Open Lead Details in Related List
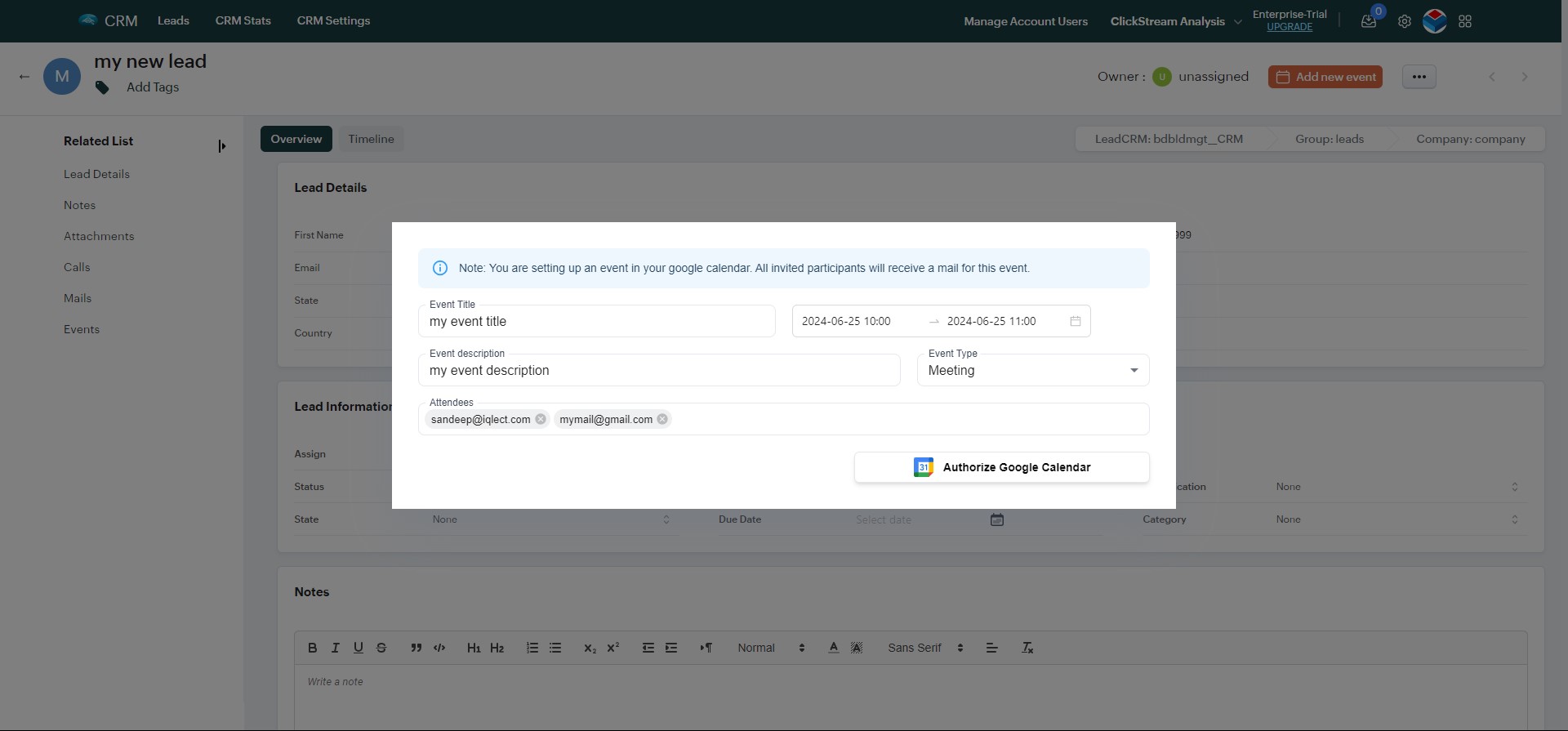This screenshot has height=731, width=1568. coord(96,174)
